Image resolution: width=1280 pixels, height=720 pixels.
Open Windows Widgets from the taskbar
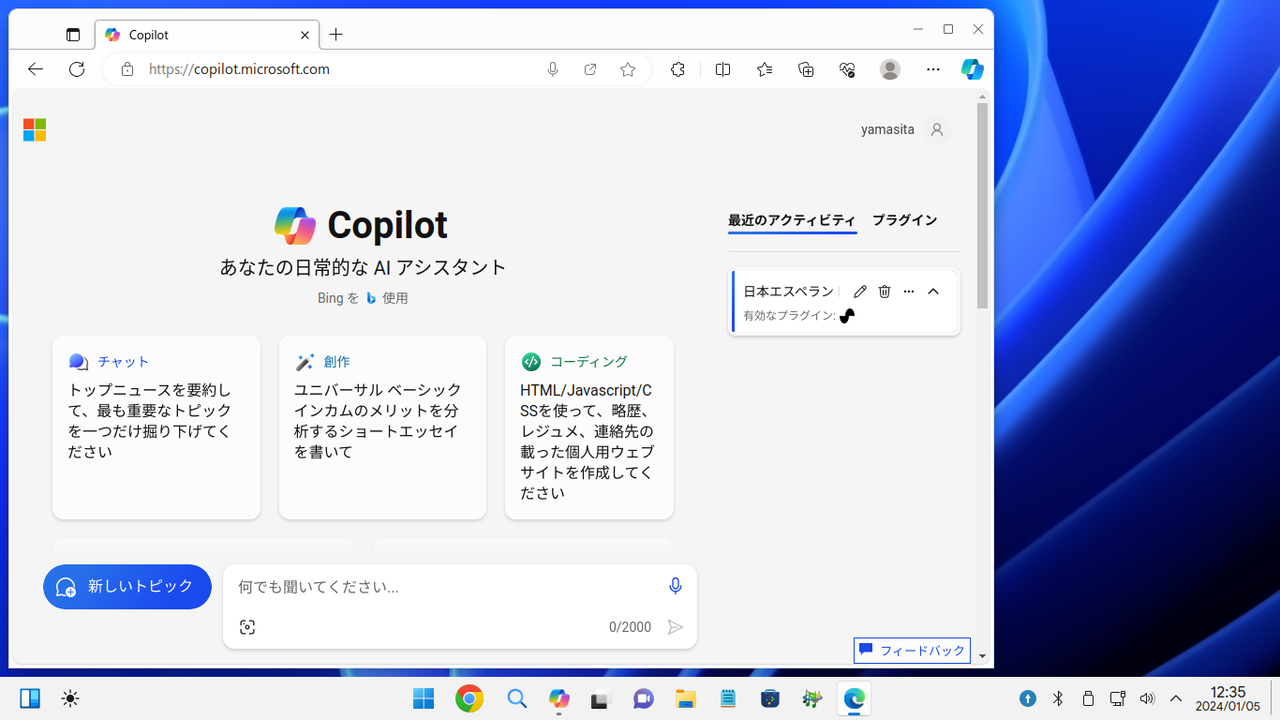tap(30, 699)
